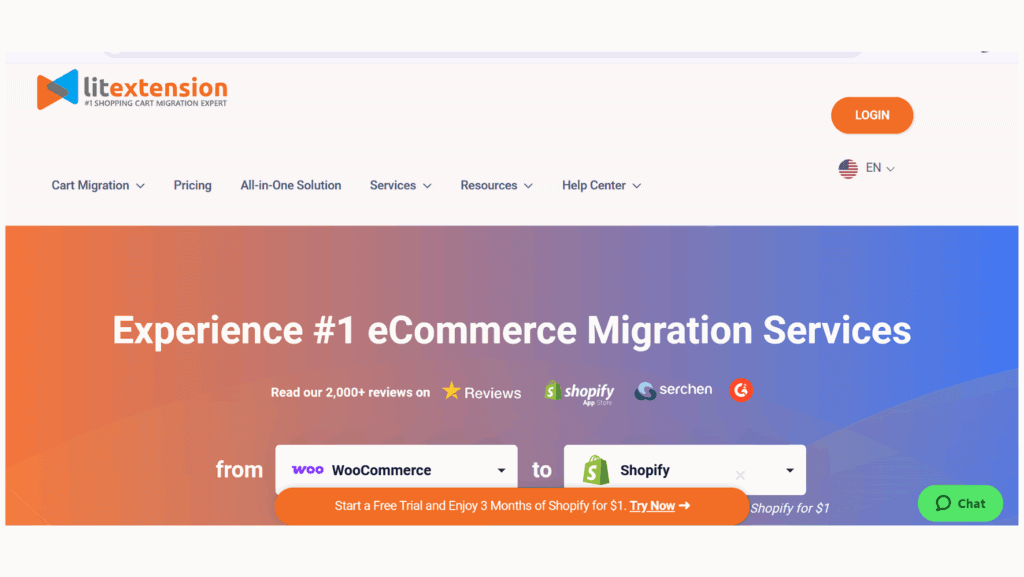Open the Pricing page
Screen dimensions: 1024x577
(192, 185)
